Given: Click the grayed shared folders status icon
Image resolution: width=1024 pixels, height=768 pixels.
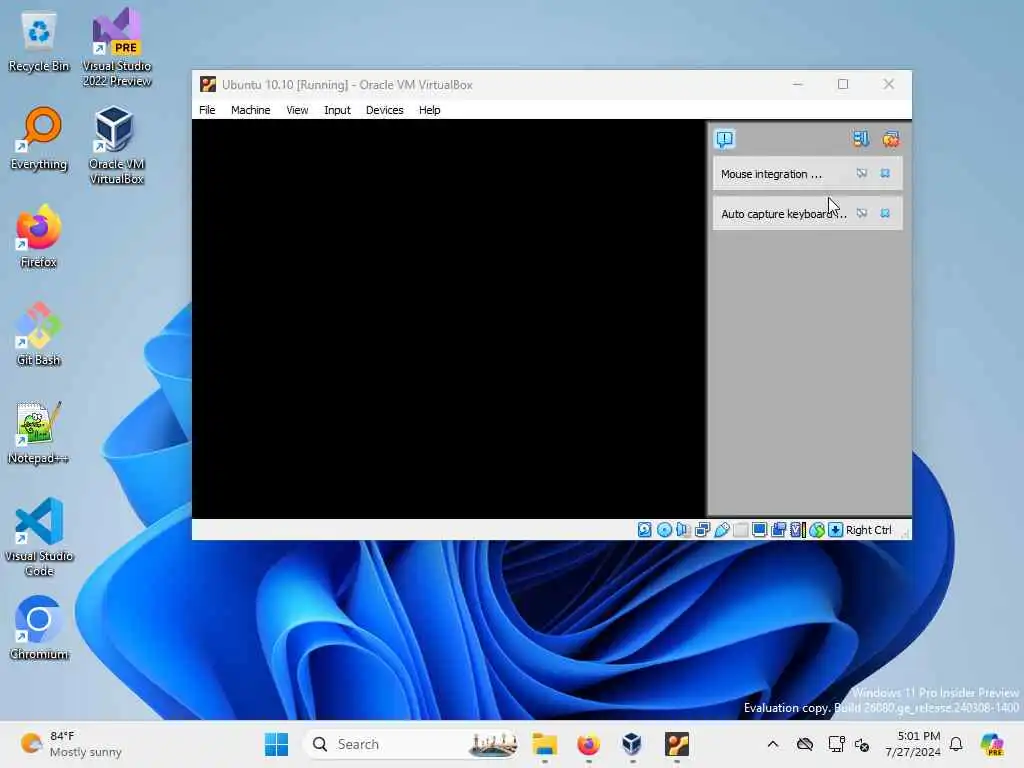Looking at the screenshot, I should [x=741, y=530].
